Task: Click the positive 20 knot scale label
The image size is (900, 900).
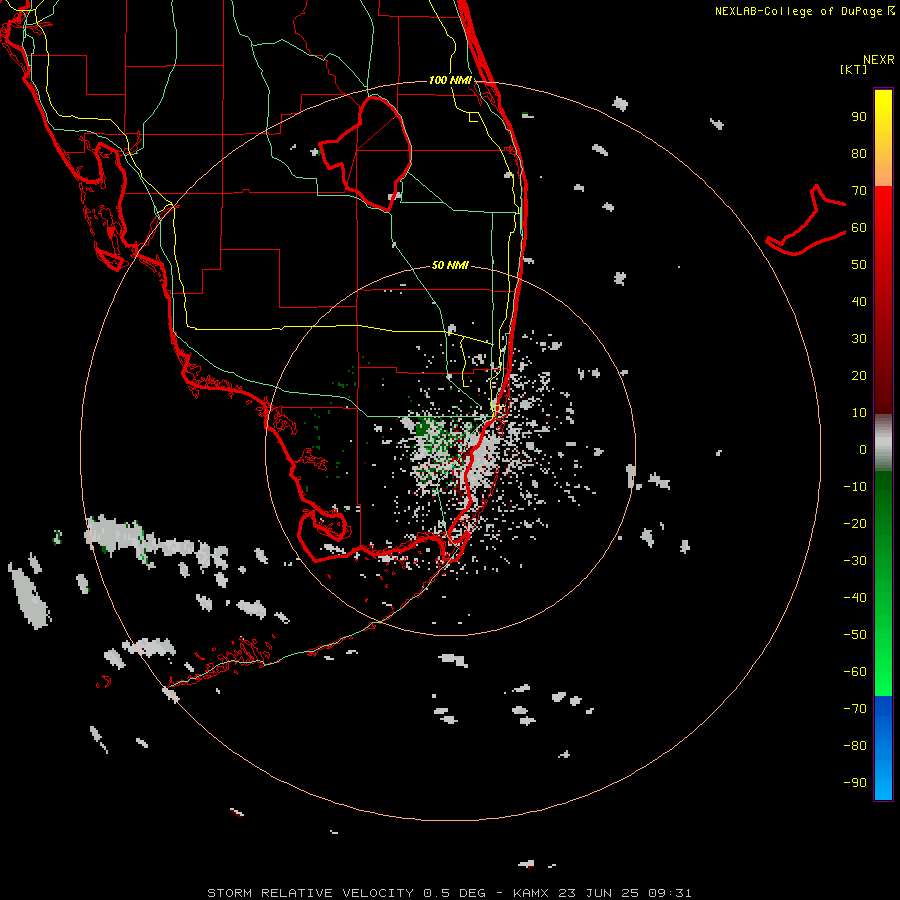Action: click(x=859, y=376)
